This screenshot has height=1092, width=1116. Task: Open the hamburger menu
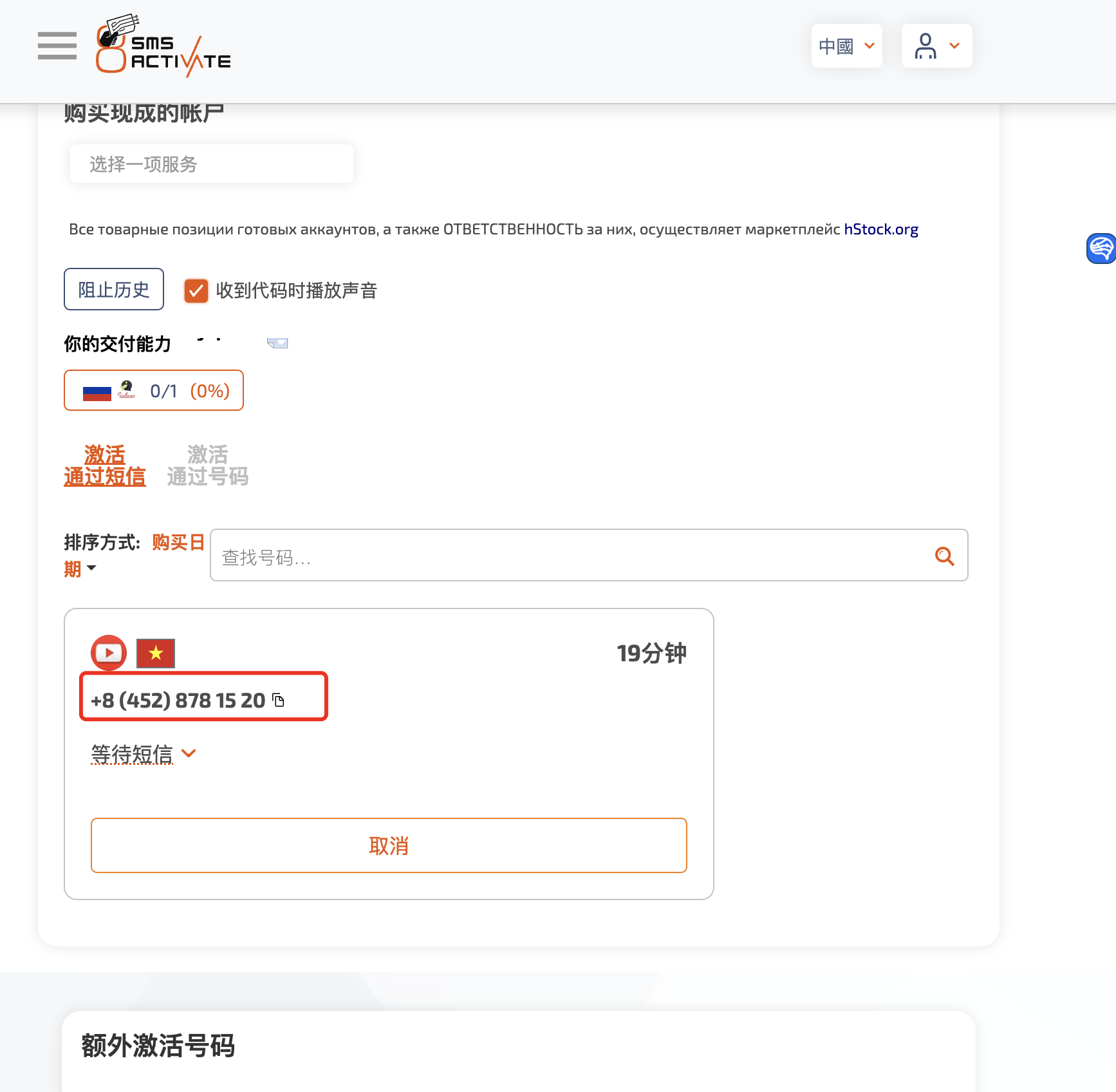[x=57, y=46]
